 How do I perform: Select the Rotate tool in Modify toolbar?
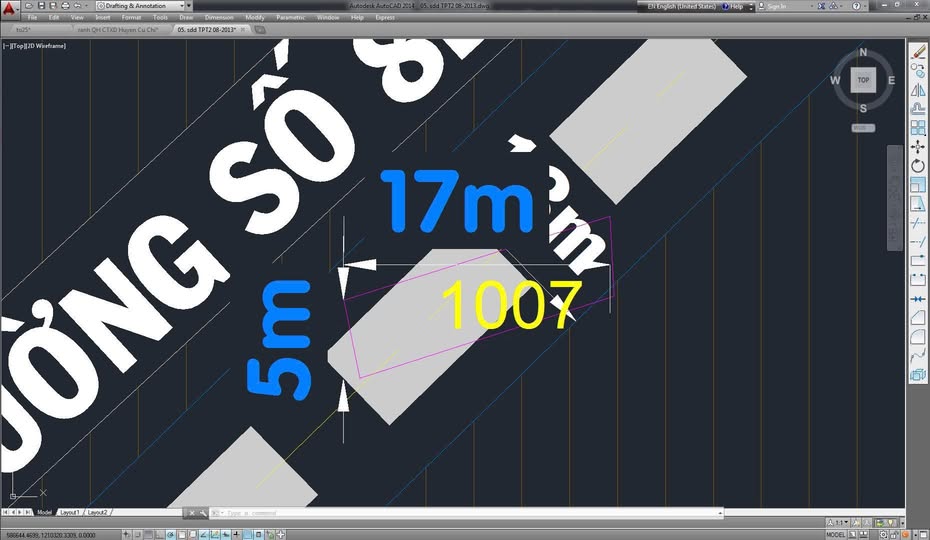point(918,166)
